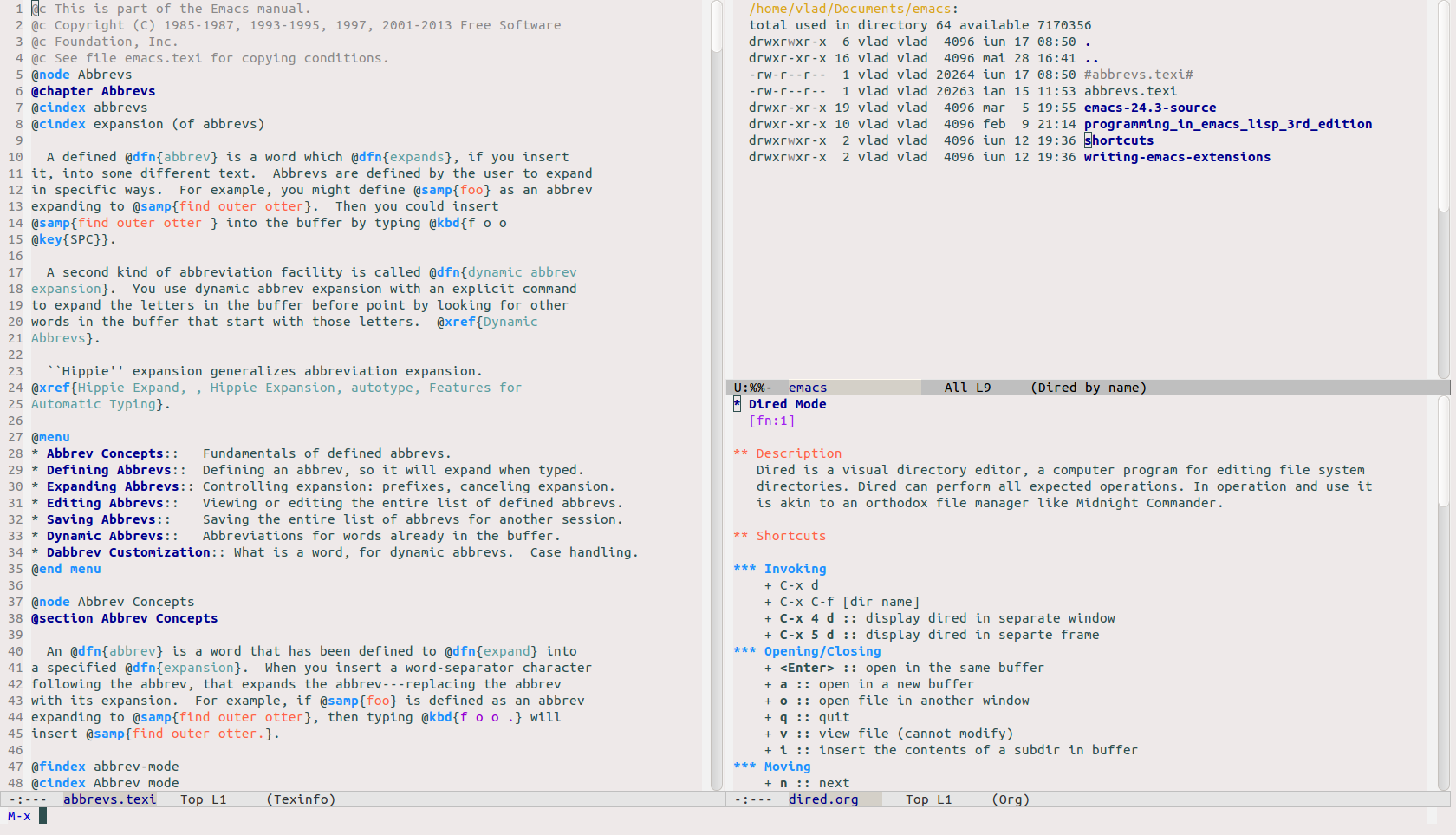Click the M-x minibuffer prompt
Image resolution: width=1456 pixels, height=835 pixels.
[x=19, y=816]
